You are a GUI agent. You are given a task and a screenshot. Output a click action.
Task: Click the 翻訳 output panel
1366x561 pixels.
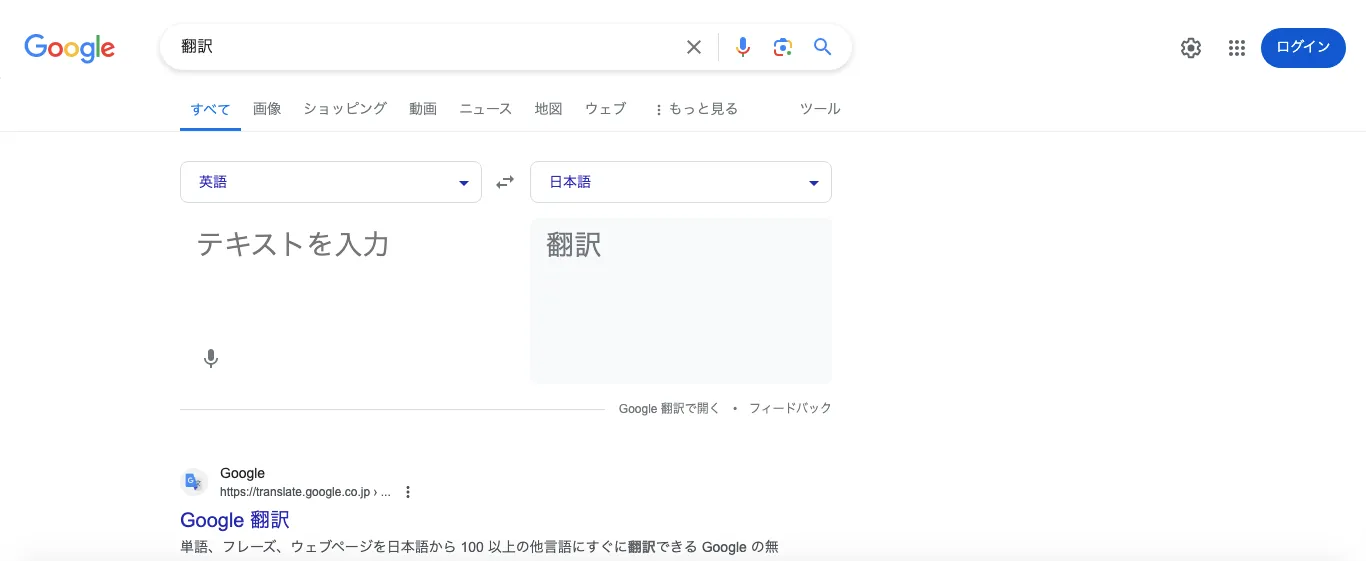coord(681,300)
